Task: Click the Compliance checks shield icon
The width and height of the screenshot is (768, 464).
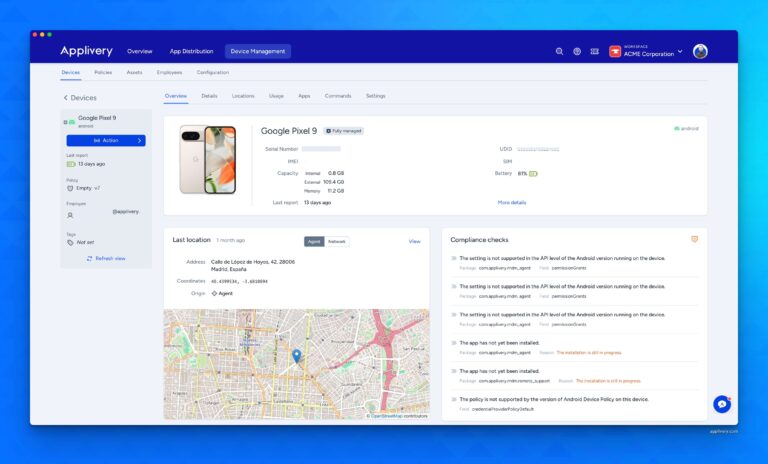Action: tap(694, 239)
